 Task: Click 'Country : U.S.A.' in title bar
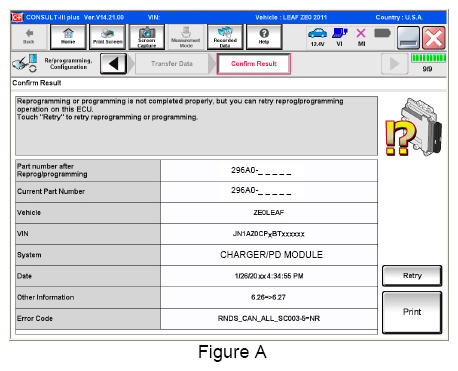pyautogui.click(x=399, y=17)
